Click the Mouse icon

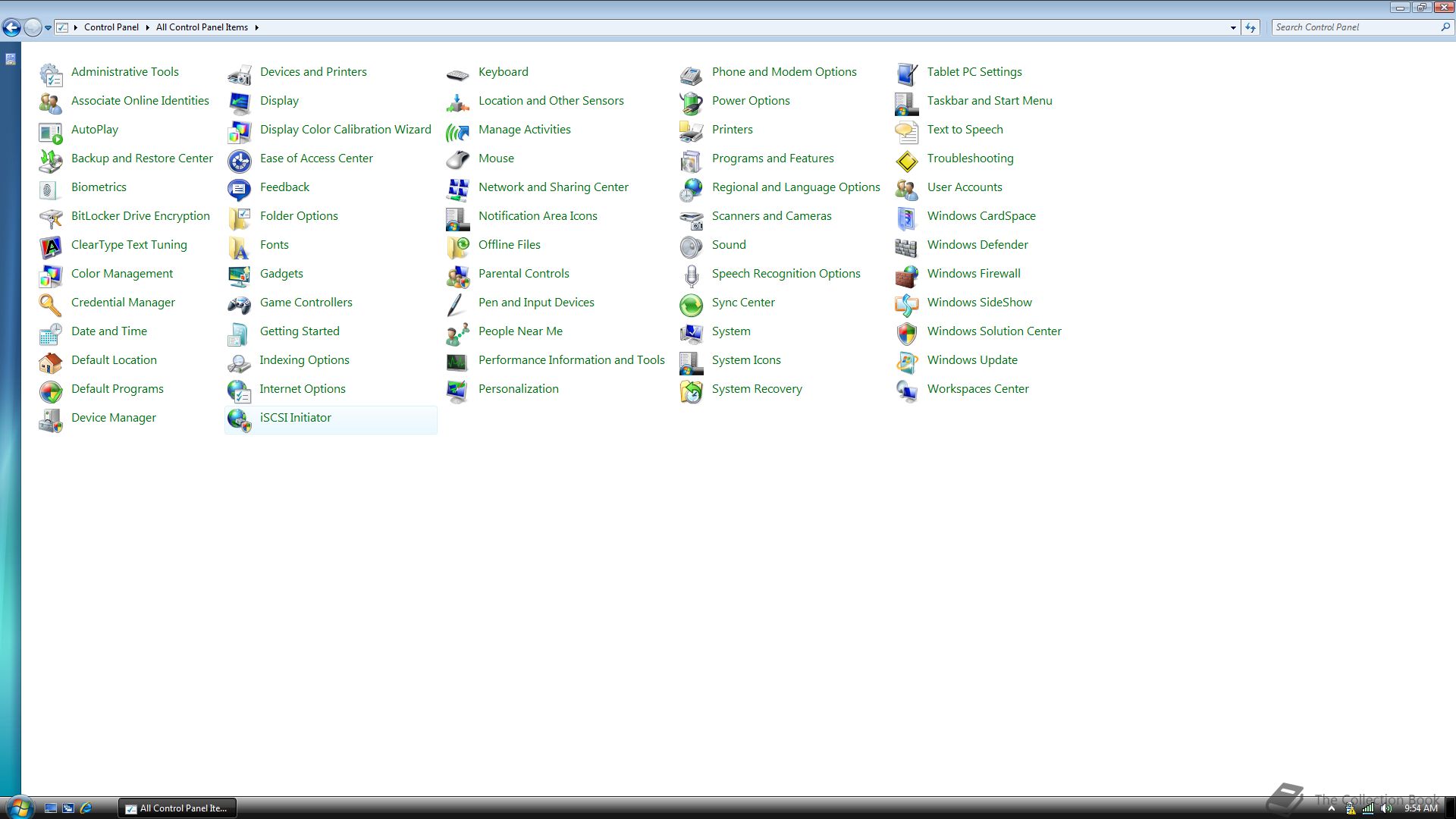pos(458,160)
